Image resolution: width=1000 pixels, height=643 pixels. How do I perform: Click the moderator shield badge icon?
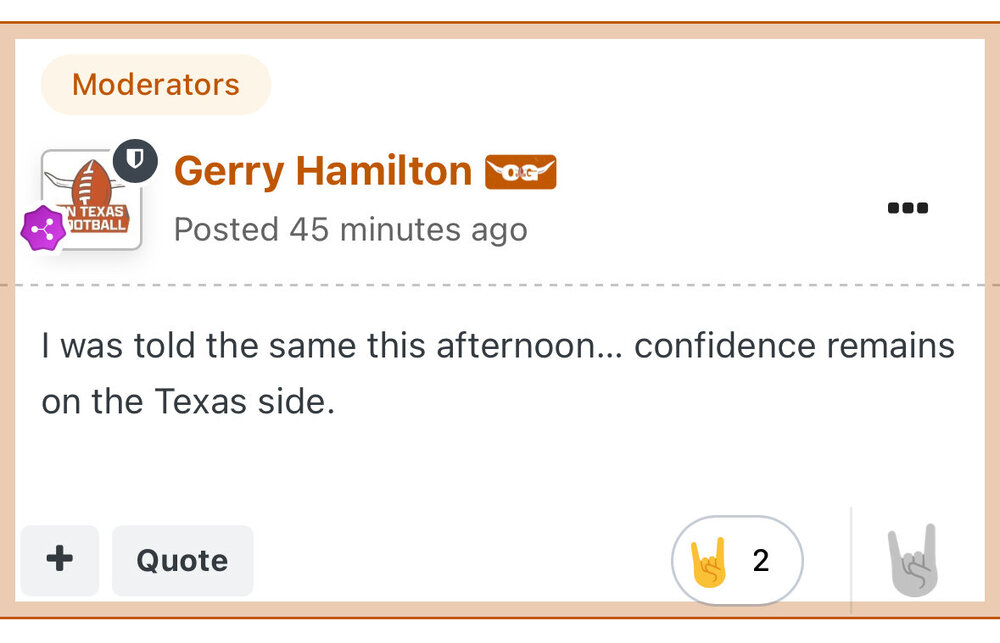click(135, 160)
